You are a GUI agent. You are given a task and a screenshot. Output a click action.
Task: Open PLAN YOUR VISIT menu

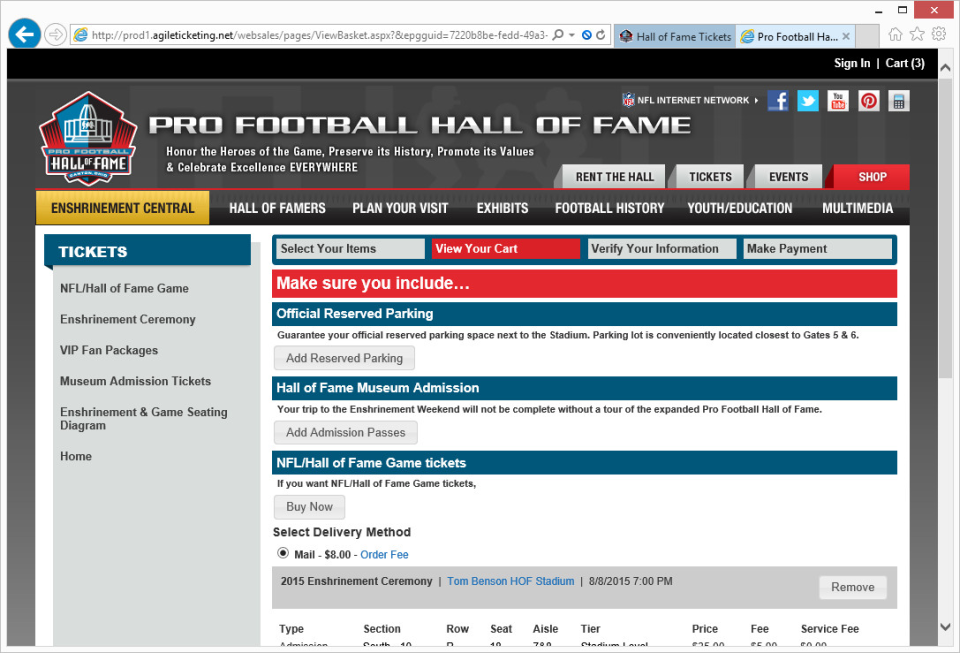(x=400, y=208)
